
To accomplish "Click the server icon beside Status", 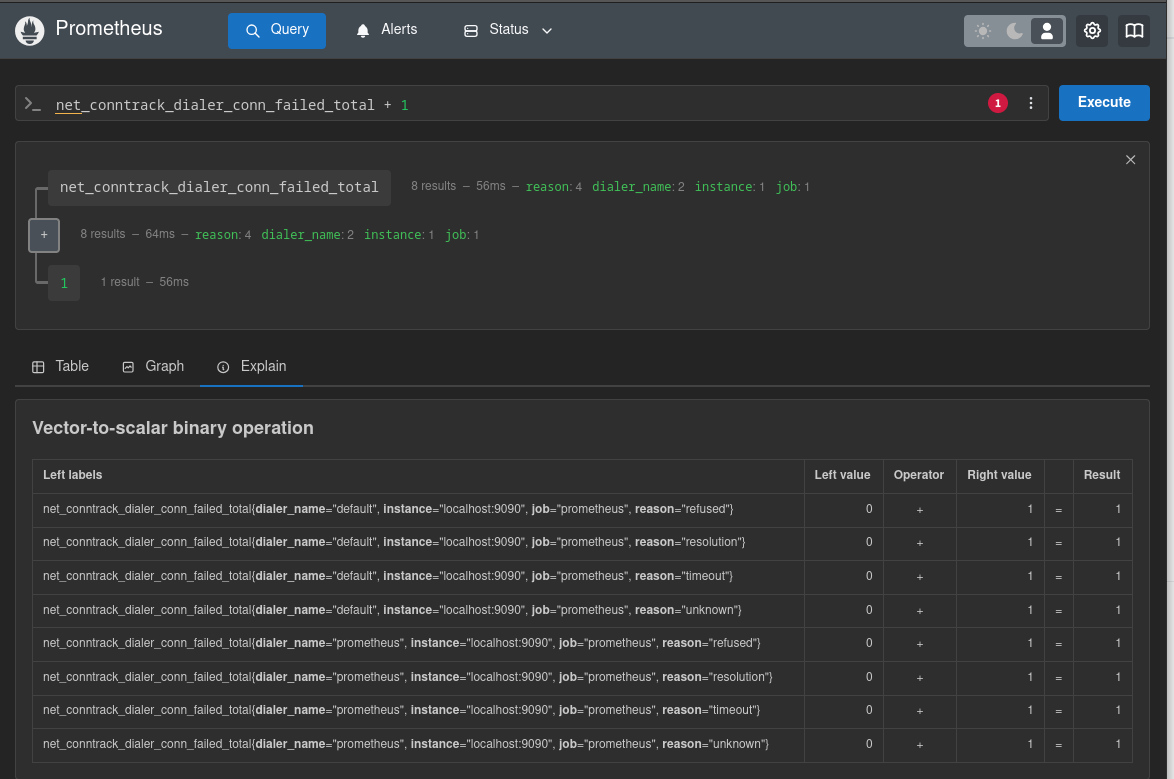I will (471, 31).
